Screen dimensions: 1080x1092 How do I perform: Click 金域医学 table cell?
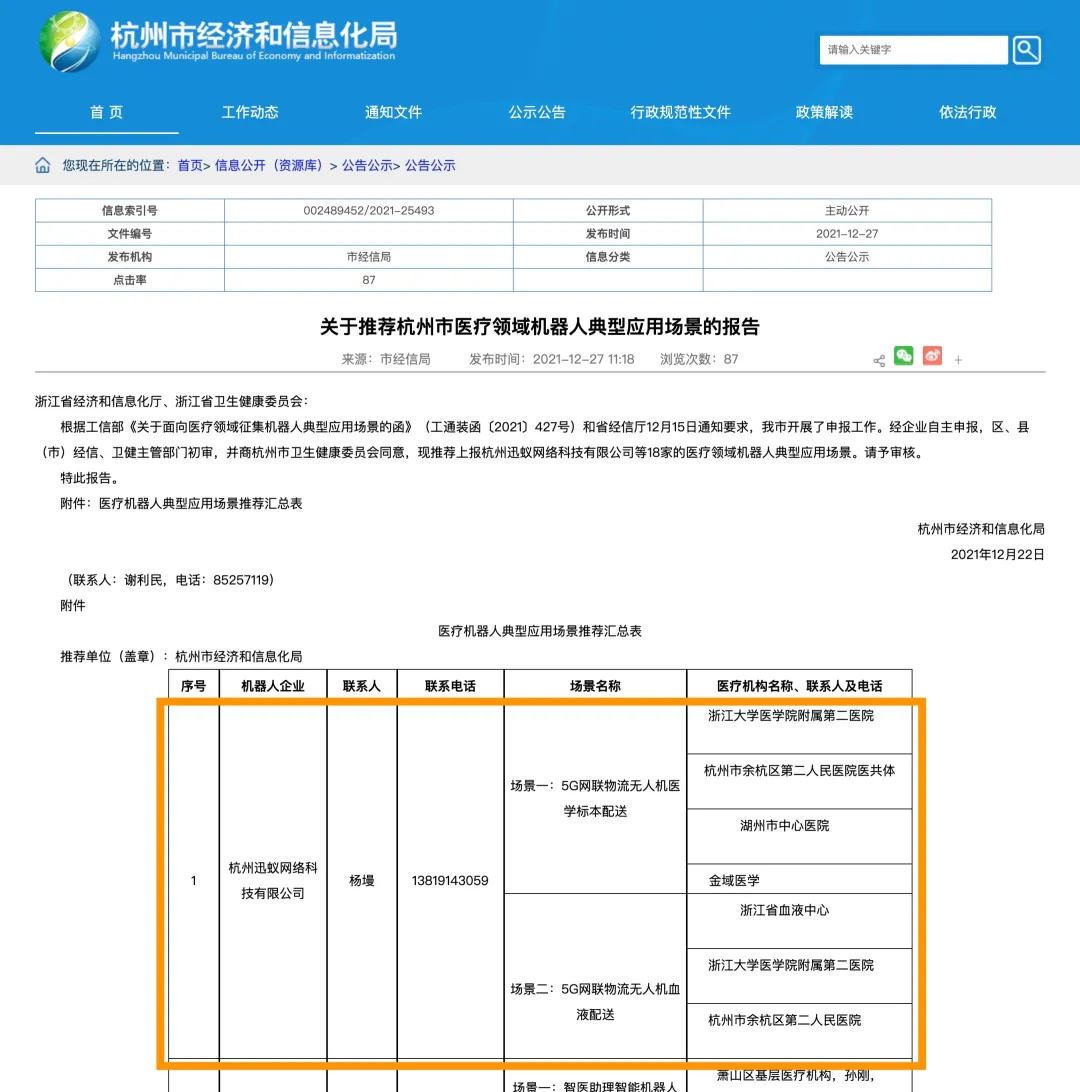point(799,879)
